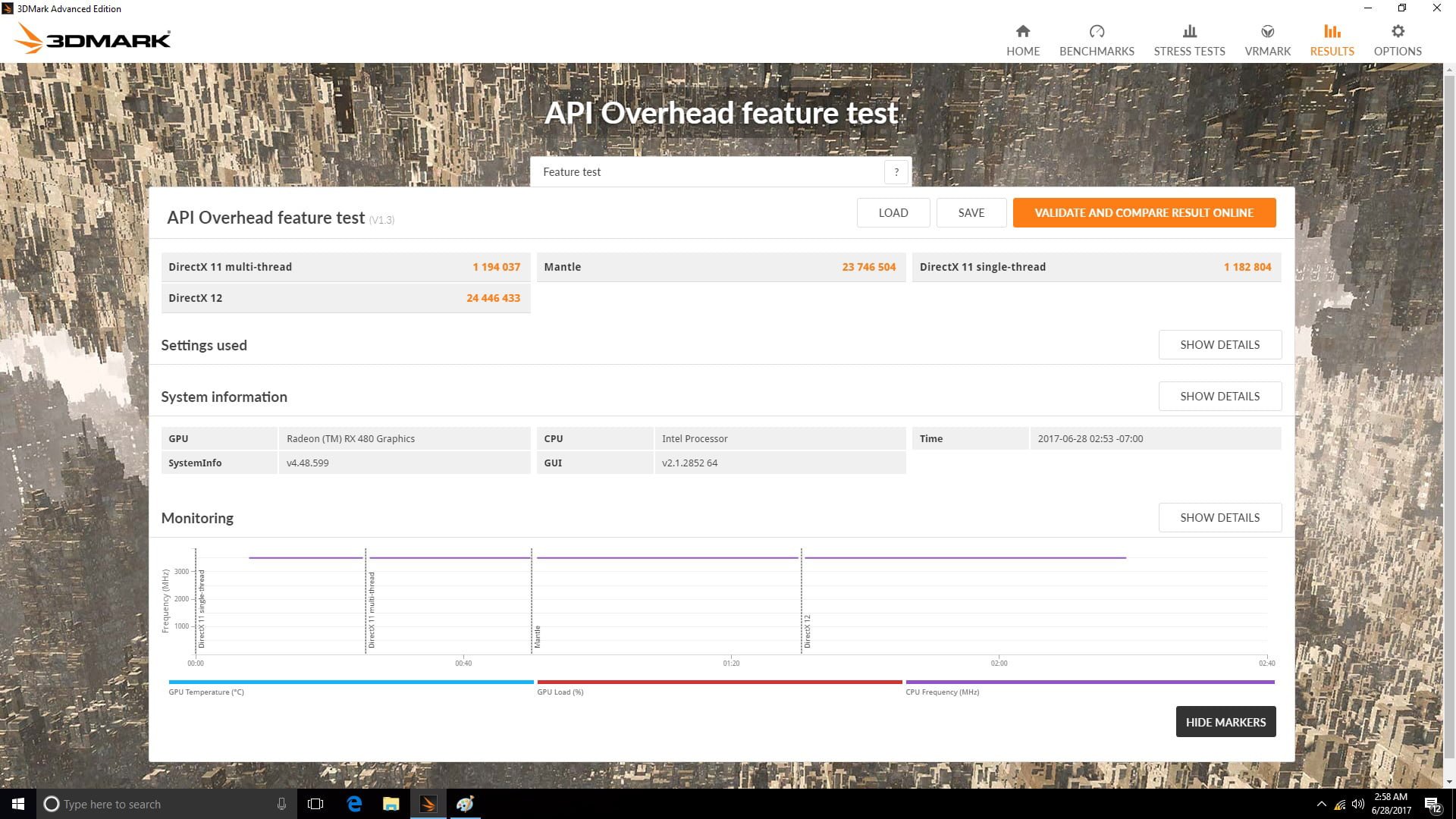
Task: Toggle GPU Temperature legend line
Action: [x=351, y=682]
